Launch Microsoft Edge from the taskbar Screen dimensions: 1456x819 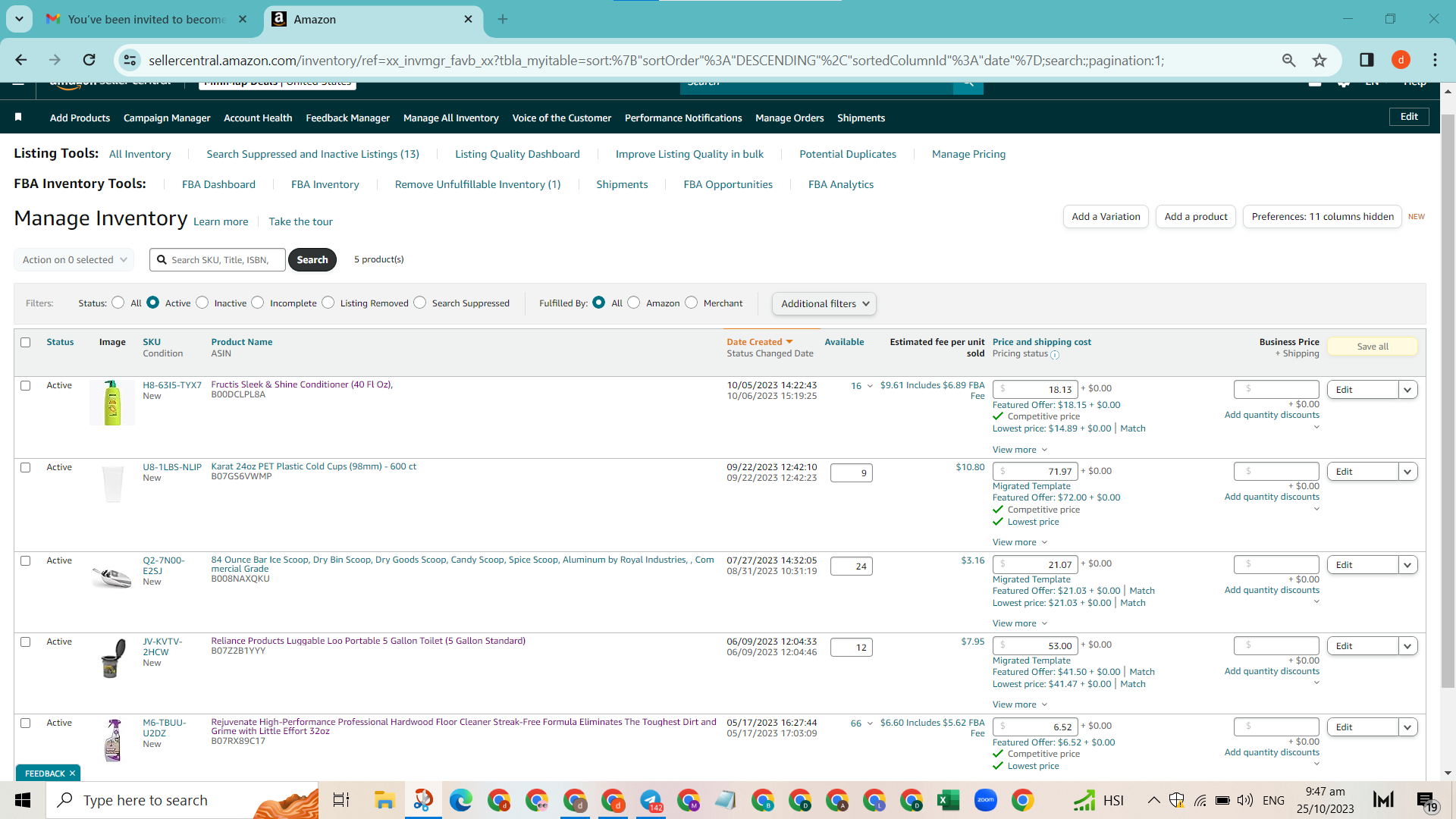point(460,800)
